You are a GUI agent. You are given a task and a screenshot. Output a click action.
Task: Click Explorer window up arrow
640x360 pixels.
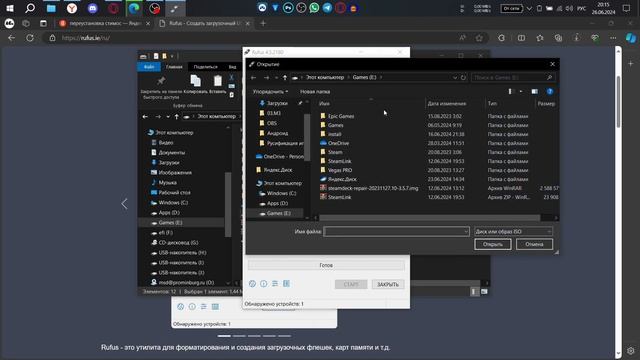point(176,117)
